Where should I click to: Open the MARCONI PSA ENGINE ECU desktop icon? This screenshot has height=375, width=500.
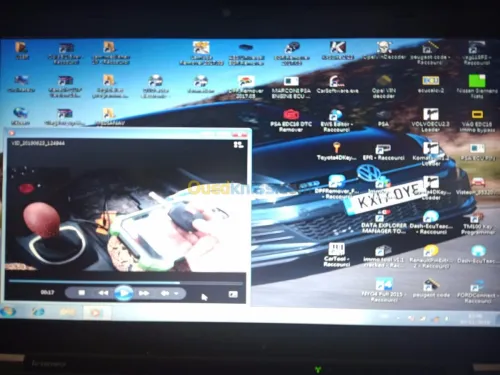point(291,87)
